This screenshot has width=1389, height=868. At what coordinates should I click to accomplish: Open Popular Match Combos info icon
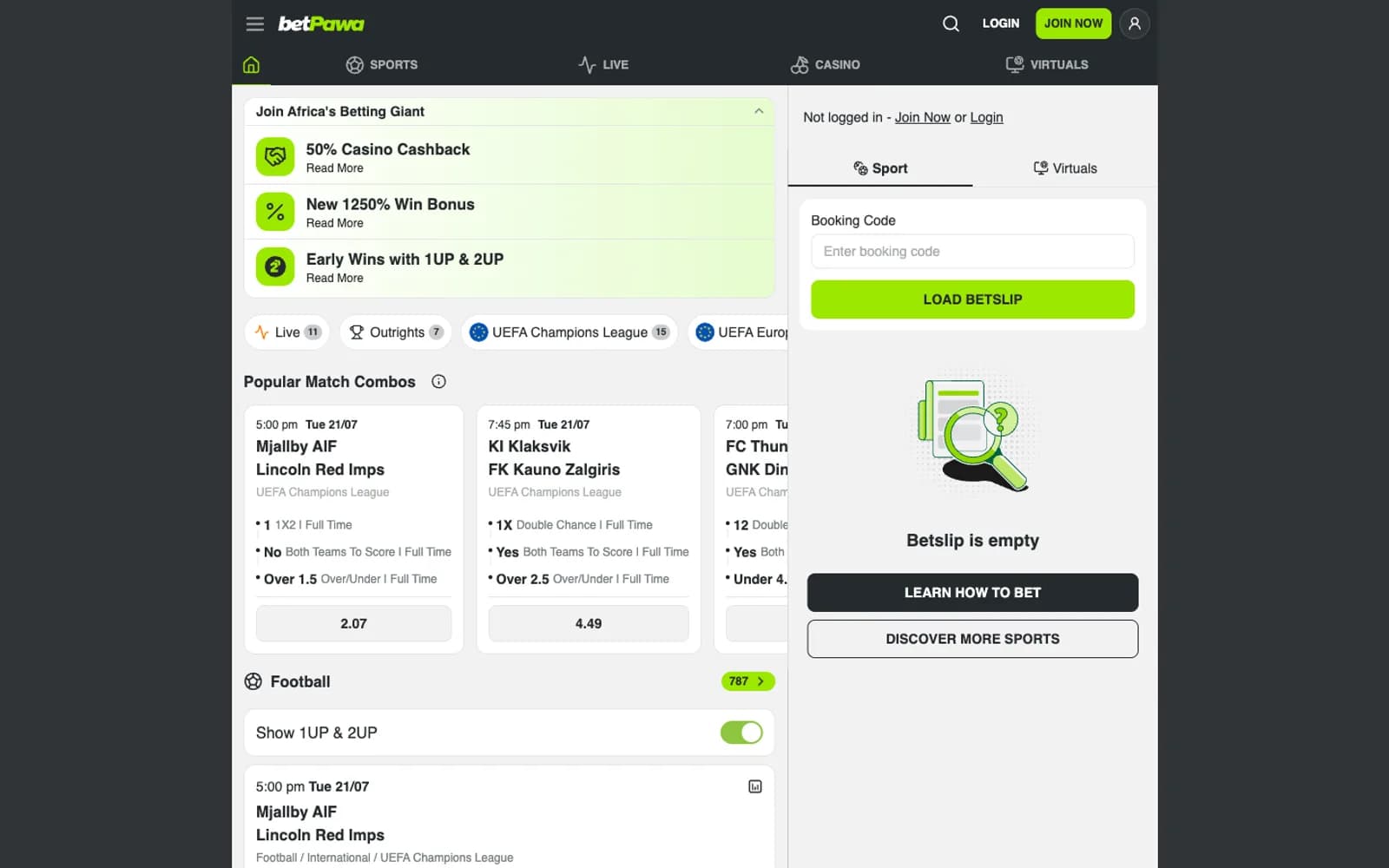pyautogui.click(x=438, y=382)
